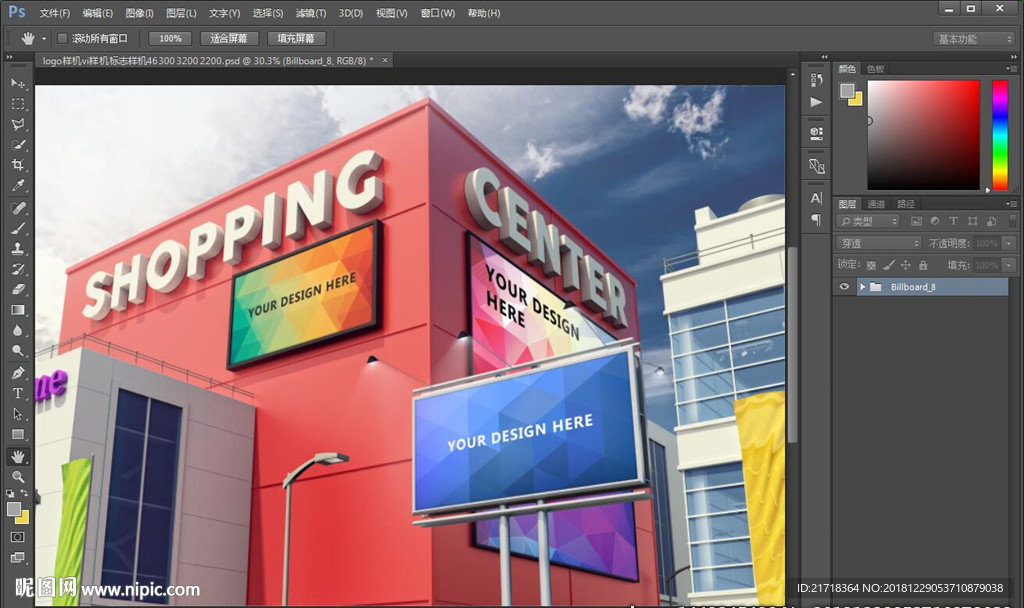
Task: Open the workspace dropdown 基本功能
Action: (x=974, y=39)
